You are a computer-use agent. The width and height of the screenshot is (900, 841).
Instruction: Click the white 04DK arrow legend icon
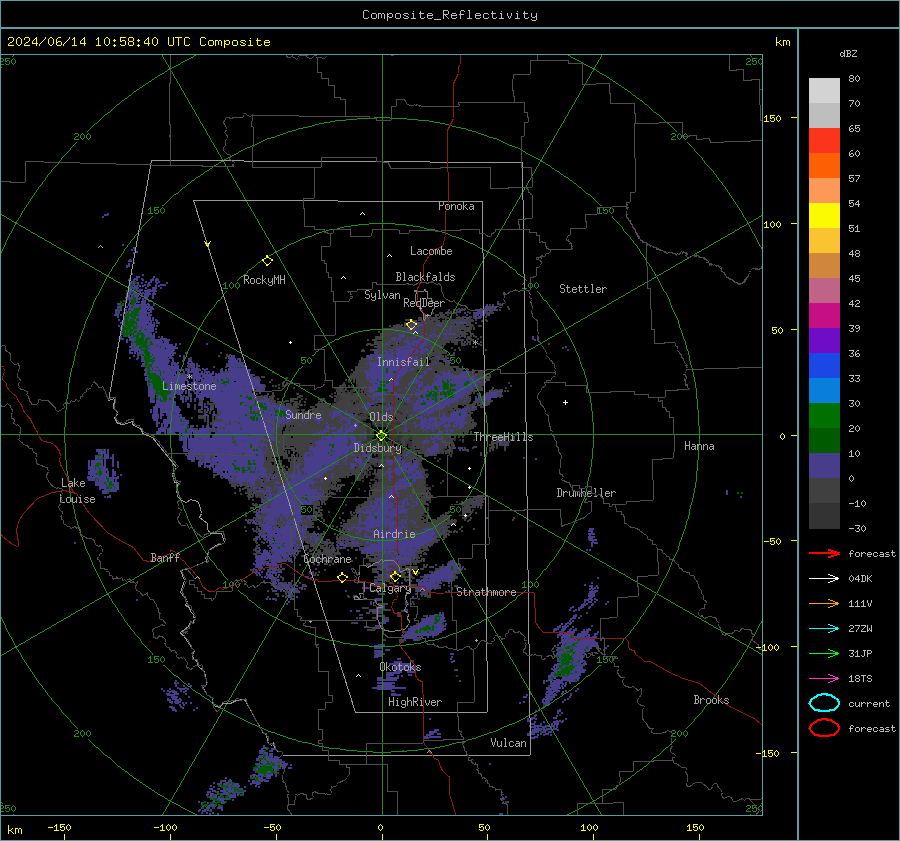(824, 579)
